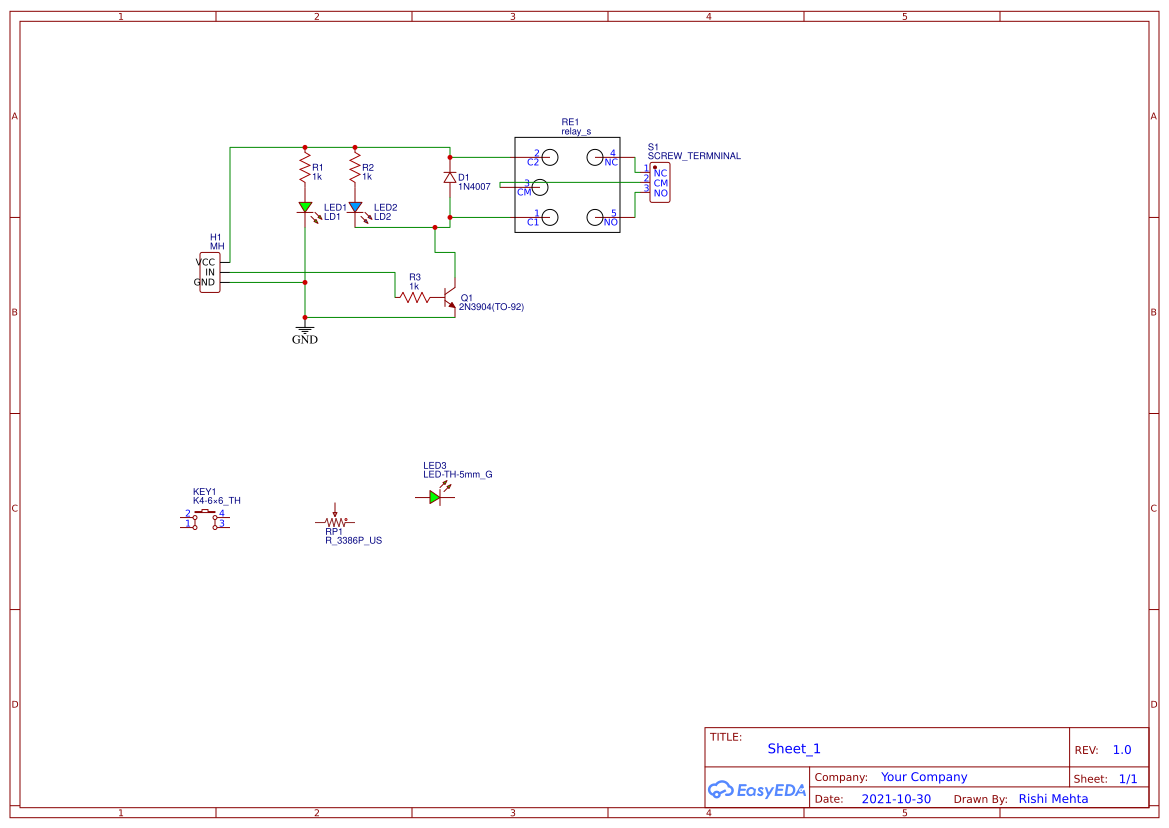The image size is (1169, 828).
Task: Select the R1 1k resistor
Action: (x=305, y=172)
